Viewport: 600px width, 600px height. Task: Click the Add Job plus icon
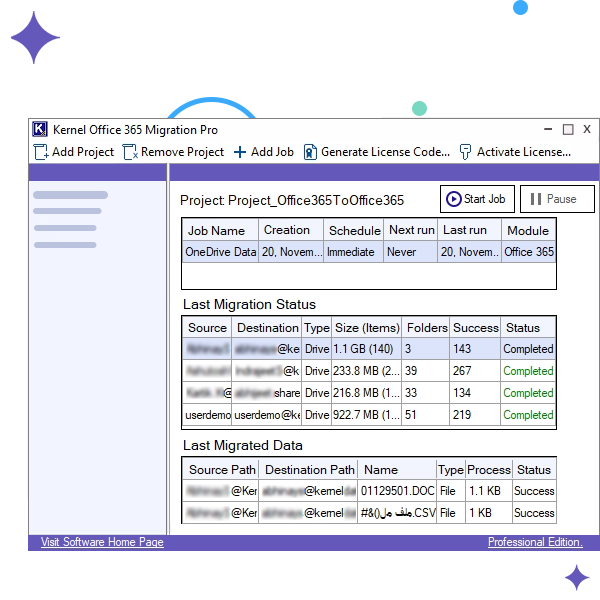[x=240, y=152]
